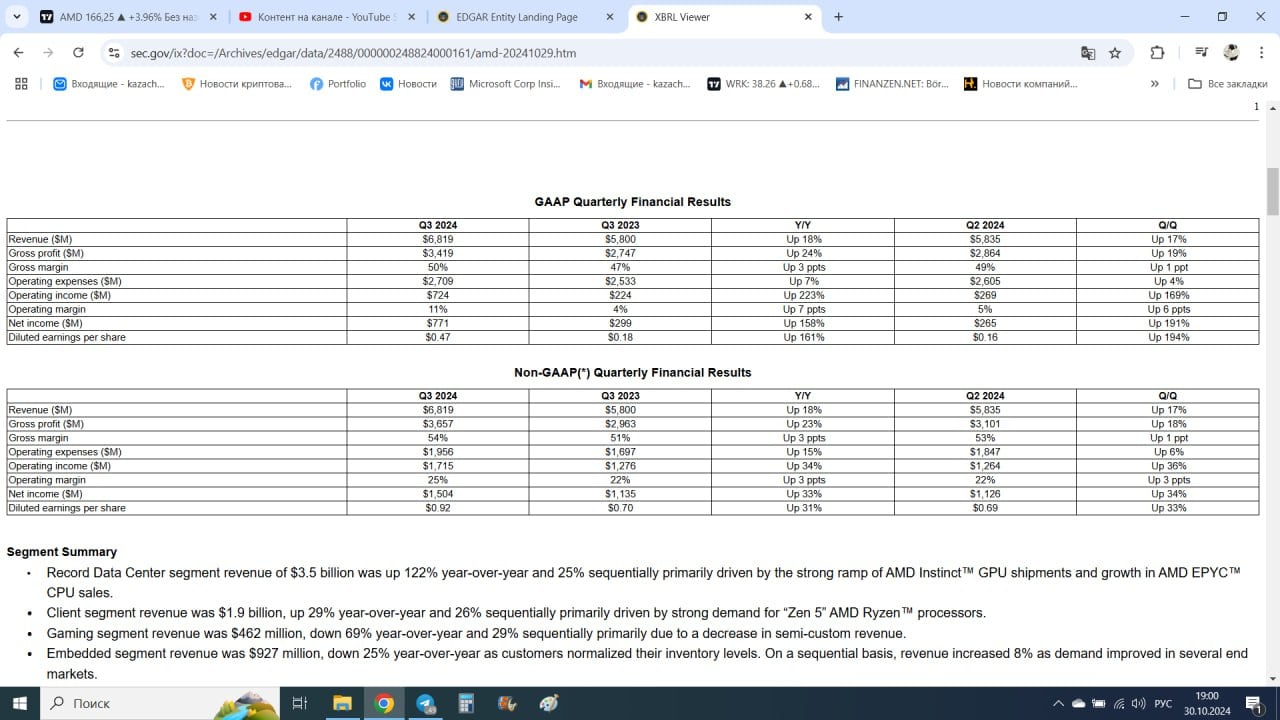The width and height of the screenshot is (1280, 720).
Task: Open the Chrome three-dot menu
Action: tap(1259, 53)
